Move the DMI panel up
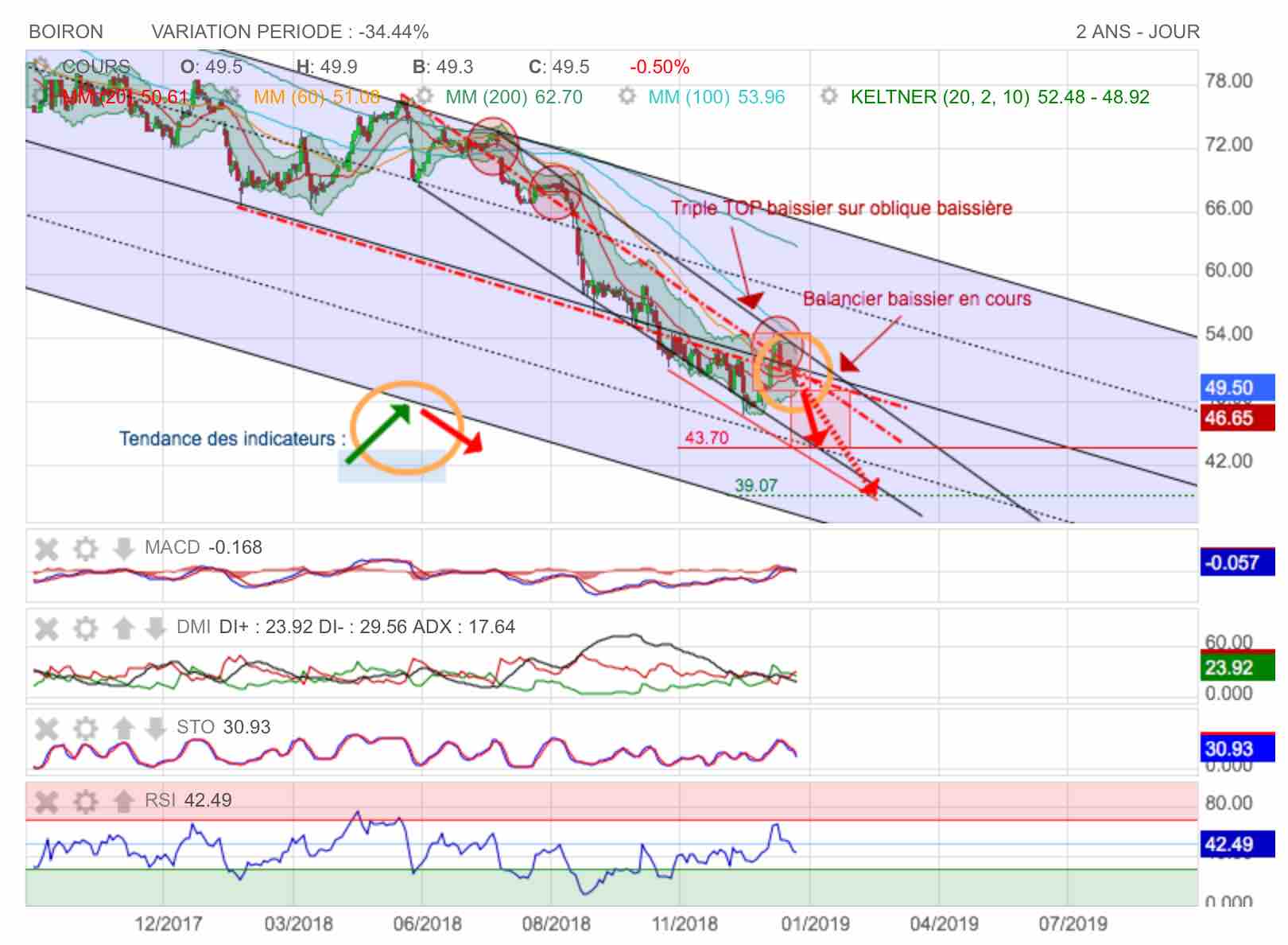 click(123, 628)
